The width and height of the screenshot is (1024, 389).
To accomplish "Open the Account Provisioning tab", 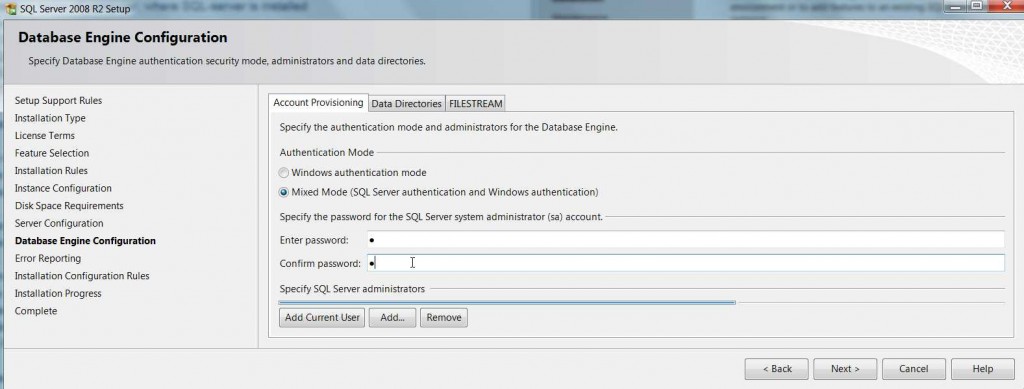I will click(x=318, y=102).
